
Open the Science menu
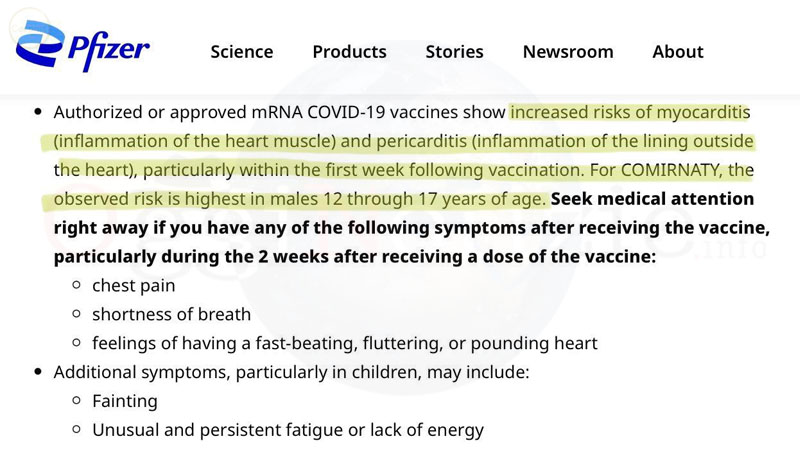pos(241,52)
